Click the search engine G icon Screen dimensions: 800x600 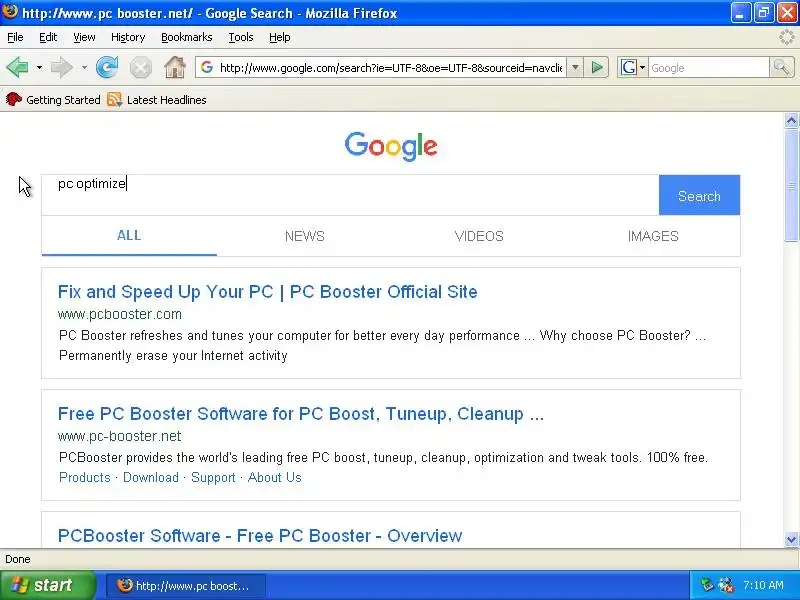(x=629, y=67)
